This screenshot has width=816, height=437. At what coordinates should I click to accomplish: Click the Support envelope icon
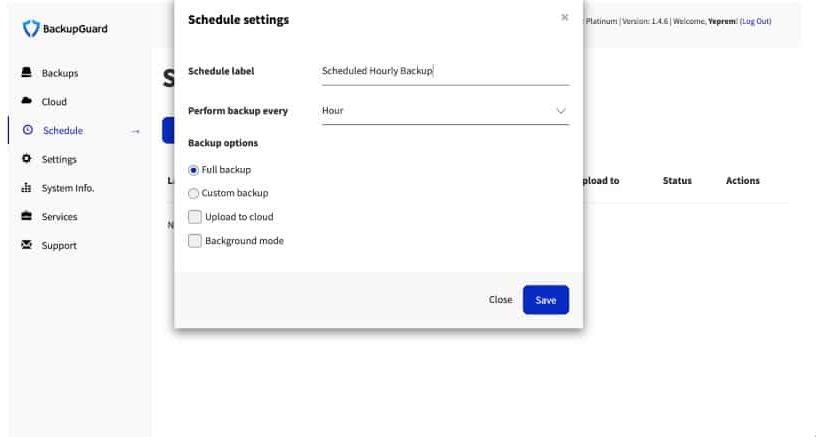pos(27,245)
